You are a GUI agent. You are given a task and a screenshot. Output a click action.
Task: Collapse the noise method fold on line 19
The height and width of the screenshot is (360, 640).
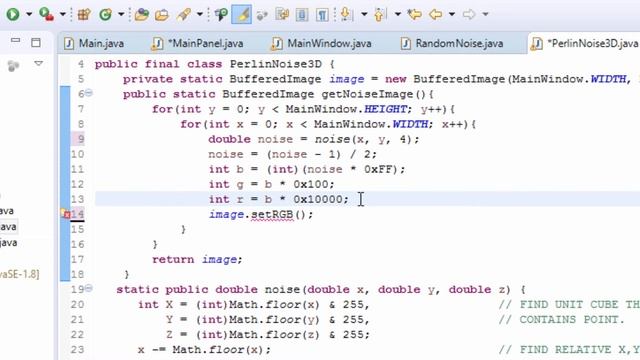coord(89,289)
